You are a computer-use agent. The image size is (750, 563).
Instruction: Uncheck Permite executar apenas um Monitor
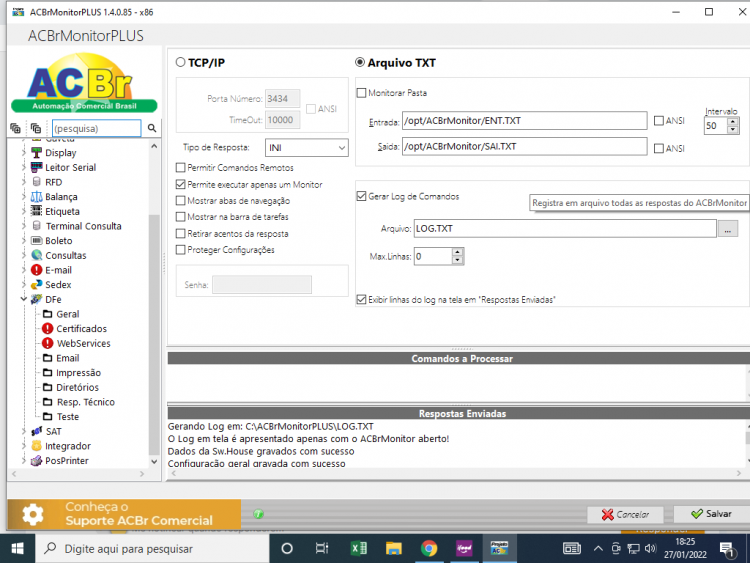pyautogui.click(x=180, y=184)
